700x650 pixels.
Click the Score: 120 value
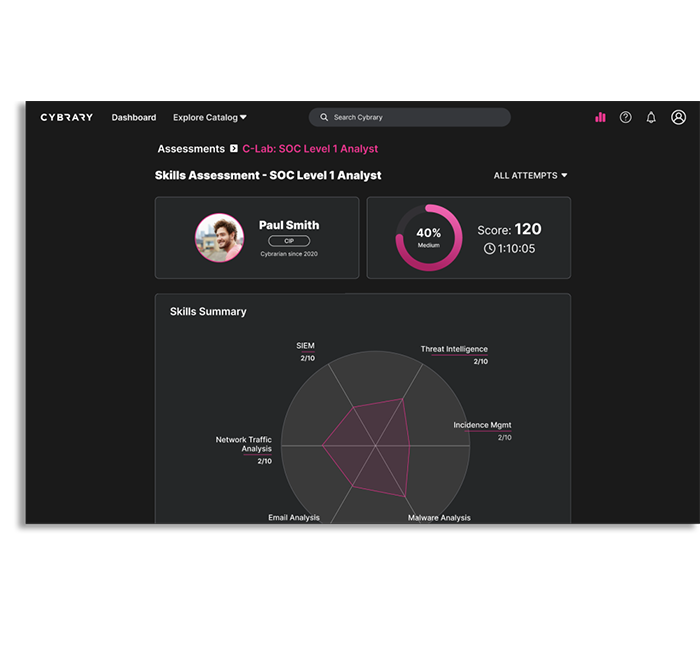[x=509, y=229]
